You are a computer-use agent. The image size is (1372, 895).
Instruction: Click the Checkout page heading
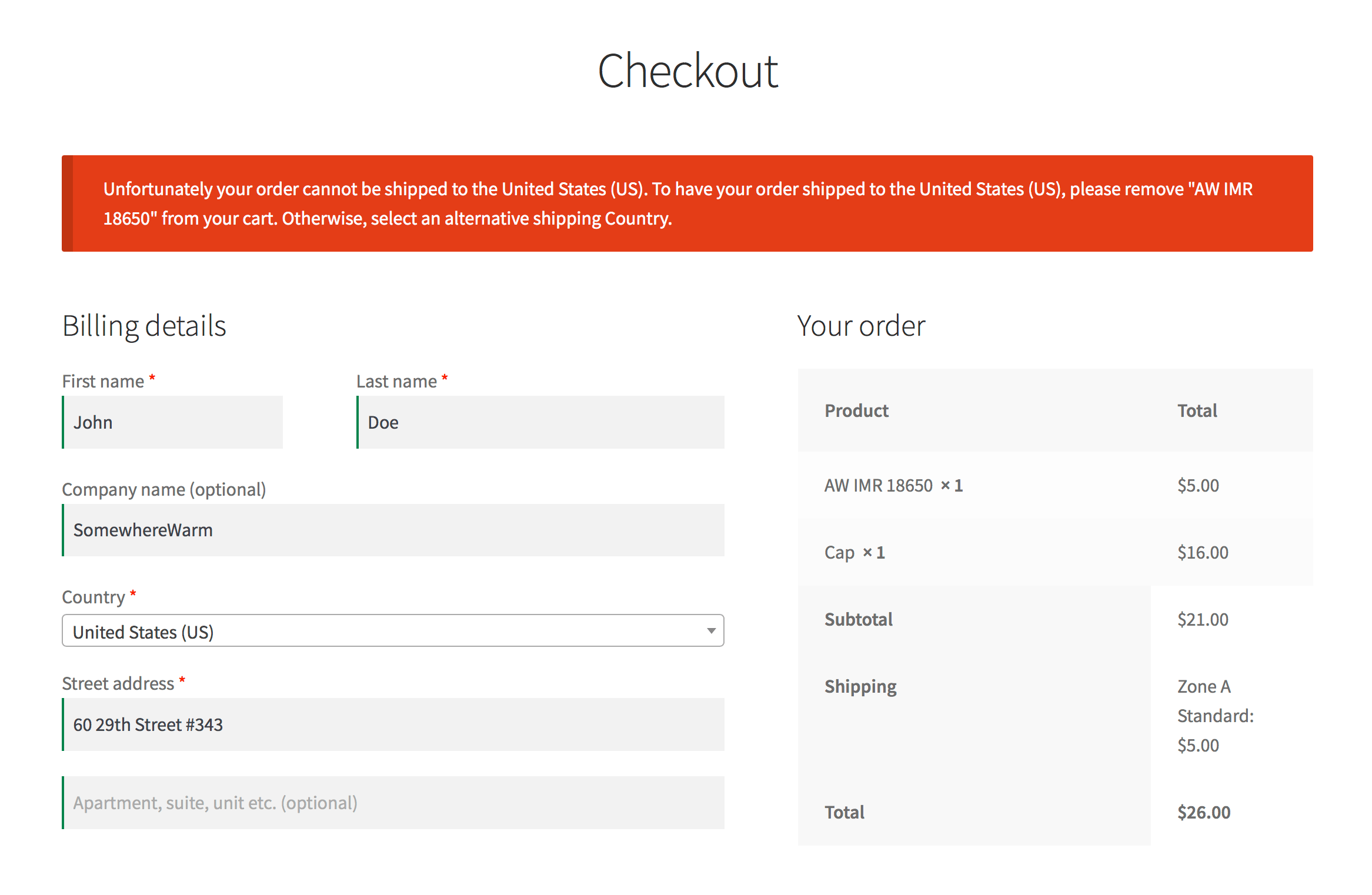[687, 71]
